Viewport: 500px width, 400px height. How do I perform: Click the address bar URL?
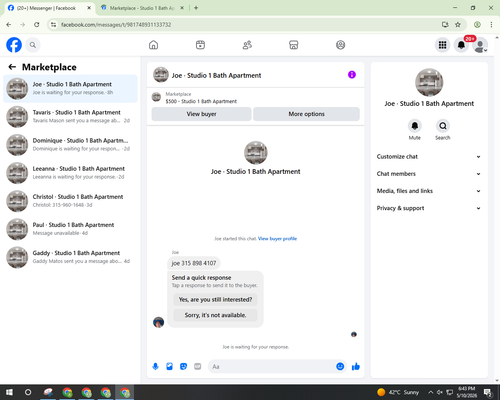click(116, 25)
